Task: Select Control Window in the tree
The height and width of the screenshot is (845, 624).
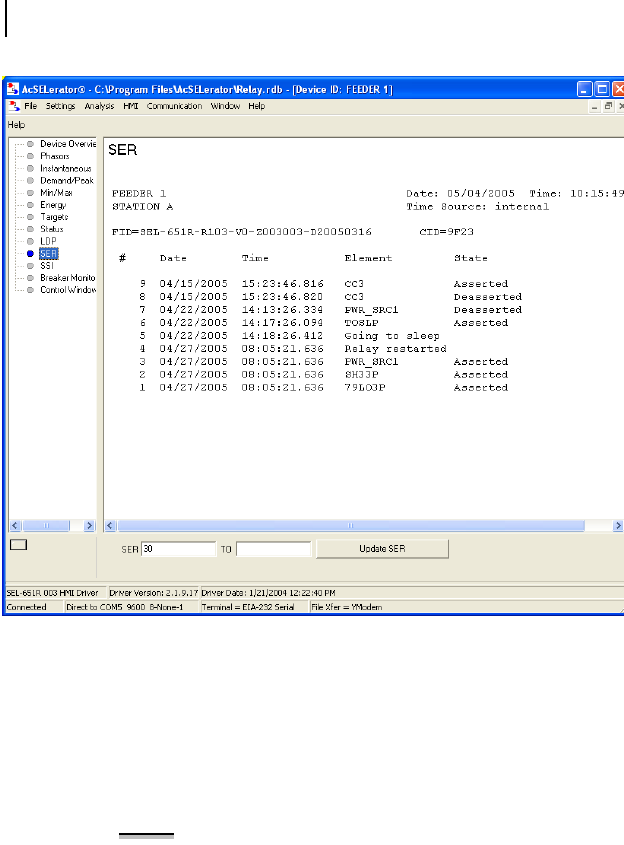Action: click(x=68, y=290)
